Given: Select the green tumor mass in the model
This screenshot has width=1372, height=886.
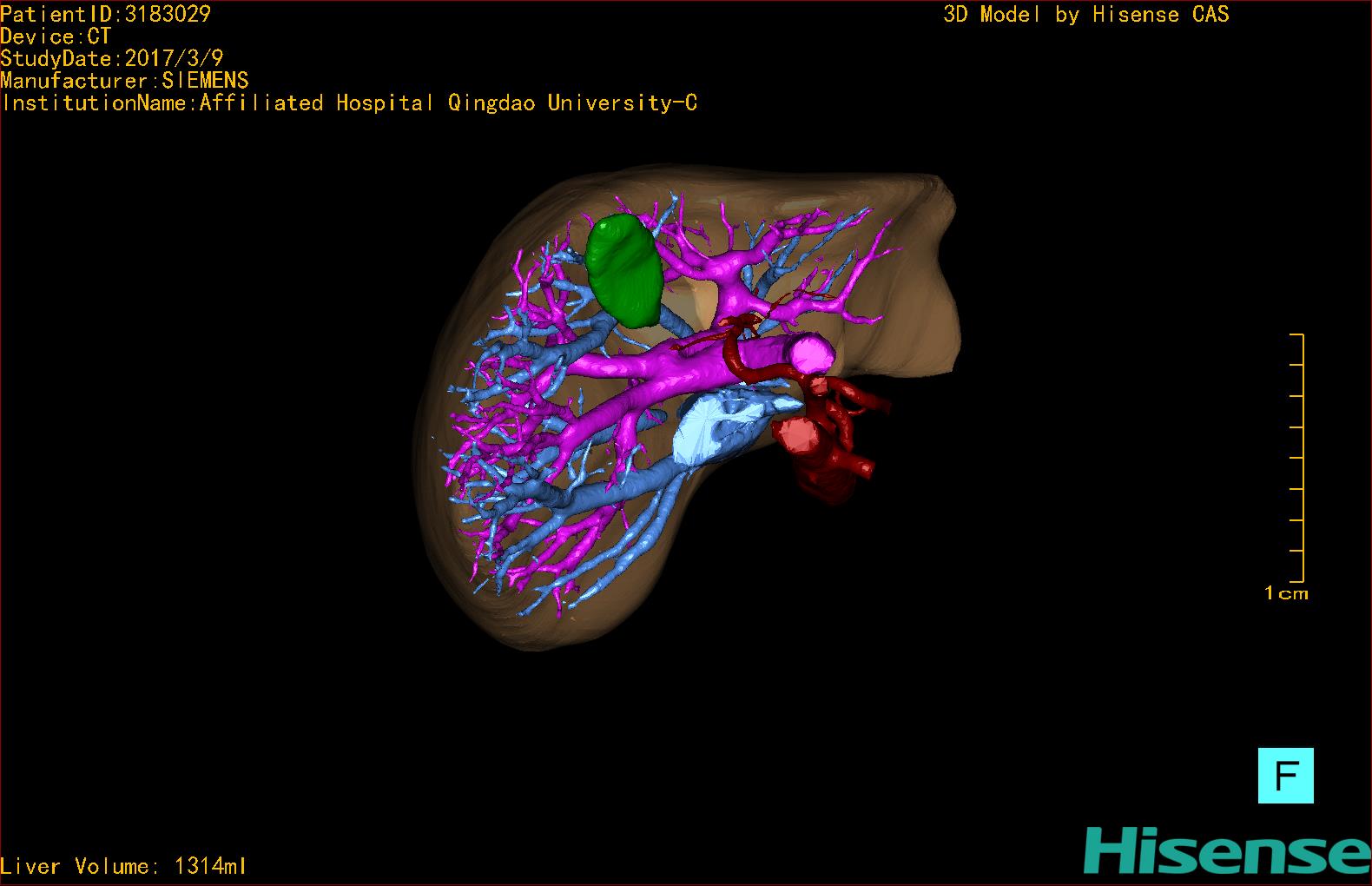Looking at the screenshot, I should coord(624,270).
